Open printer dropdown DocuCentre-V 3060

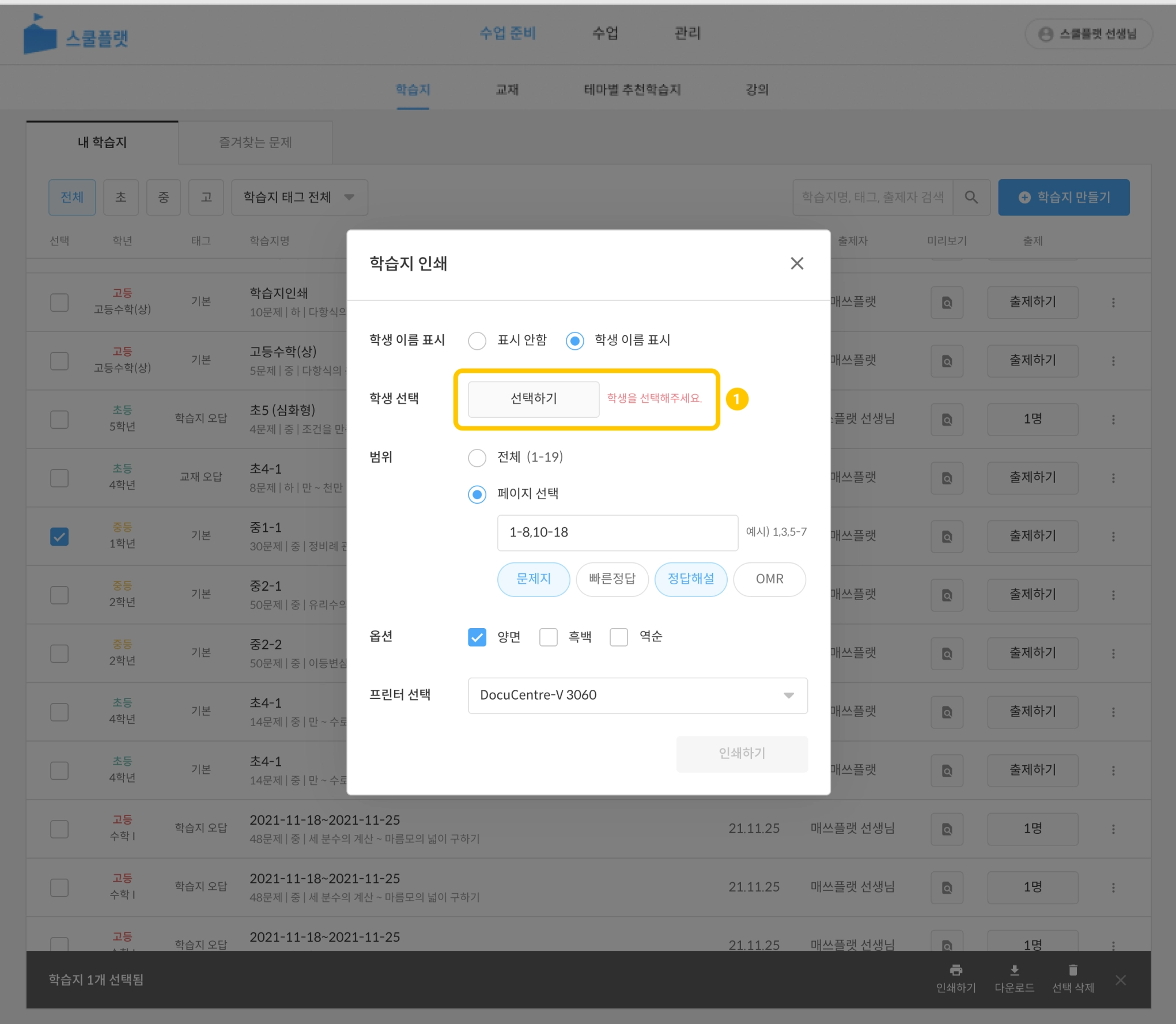pyautogui.click(x=637, y=695)
